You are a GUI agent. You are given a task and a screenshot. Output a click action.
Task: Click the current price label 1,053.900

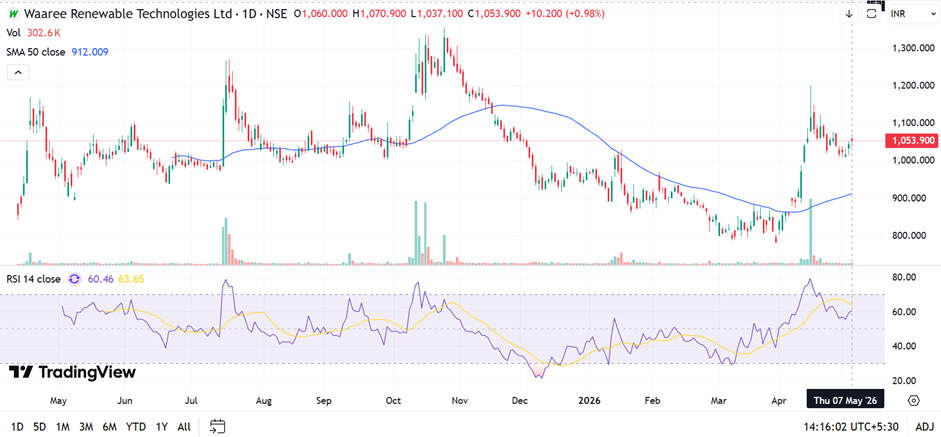[x=910, y=141]
